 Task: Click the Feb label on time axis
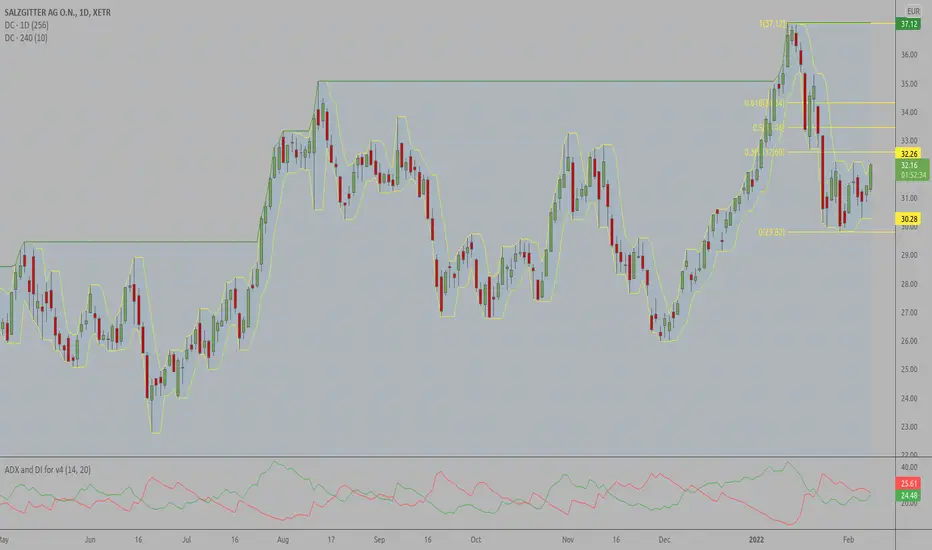click(848, 540)
